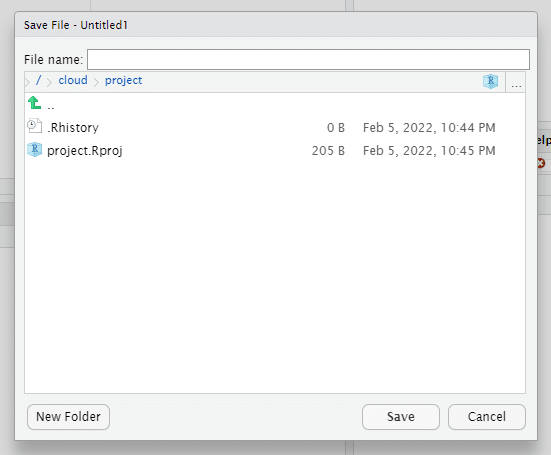Click the File name input field
This screenshot has width=551, height=455.
[308, 59]
